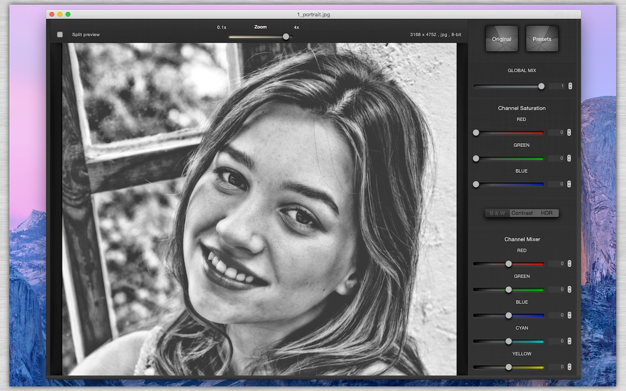Click the Channel Mixer Yellow stepper arrows
Screen dimensions: 626x391
pyautogui.click(x=569, y=366)
